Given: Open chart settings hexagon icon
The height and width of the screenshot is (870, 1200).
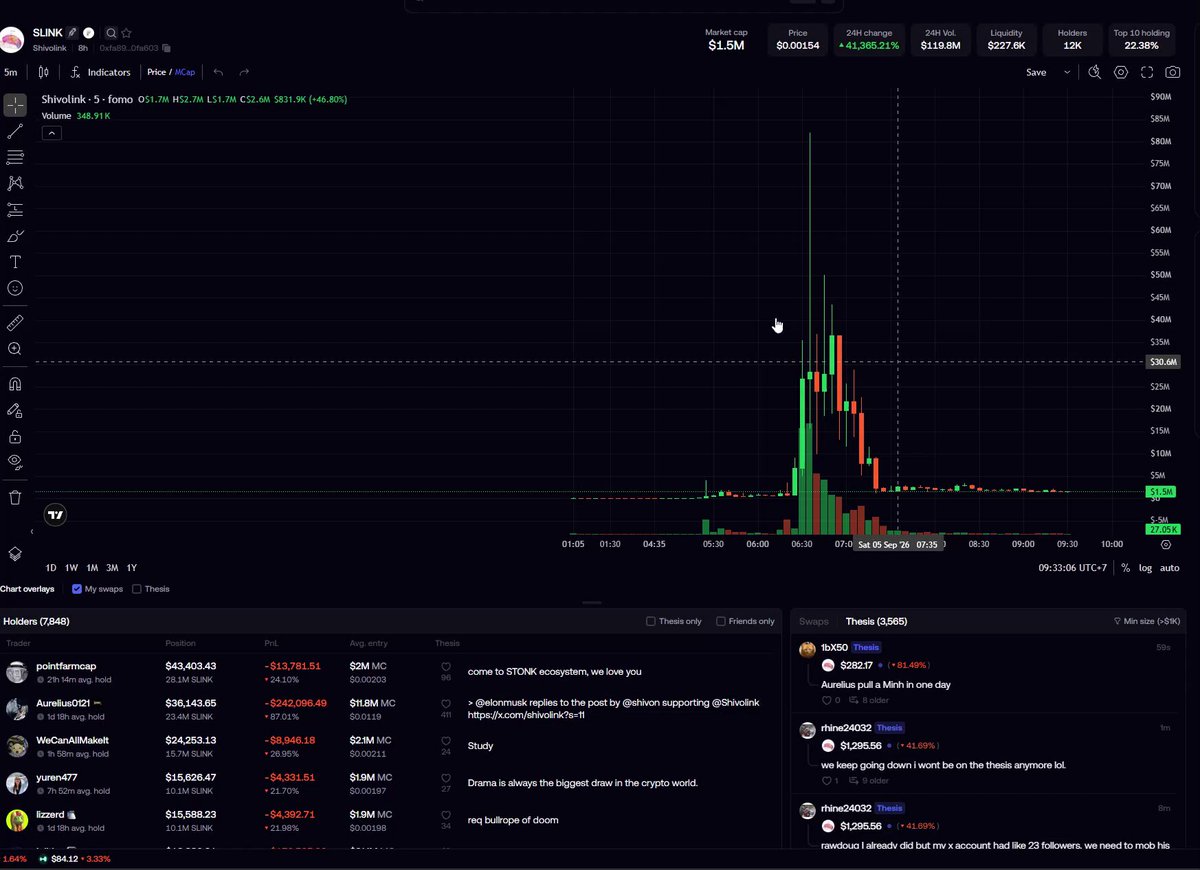Looking at the screenshot, I should [x=1121, y=72].
